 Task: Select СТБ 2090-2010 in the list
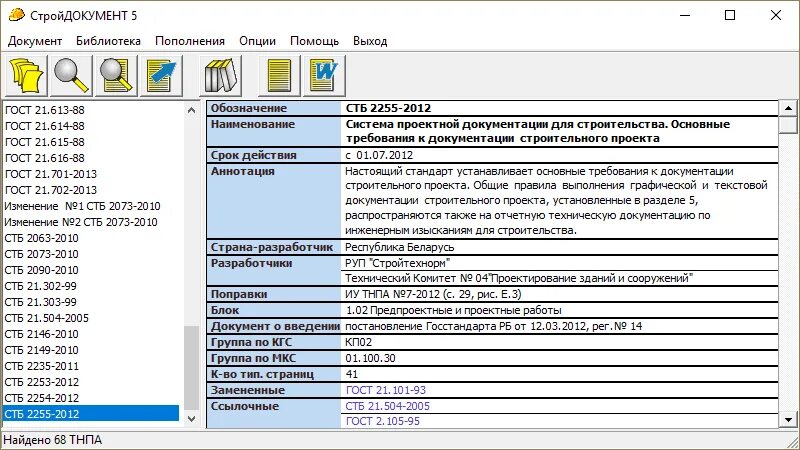(42, 270)
